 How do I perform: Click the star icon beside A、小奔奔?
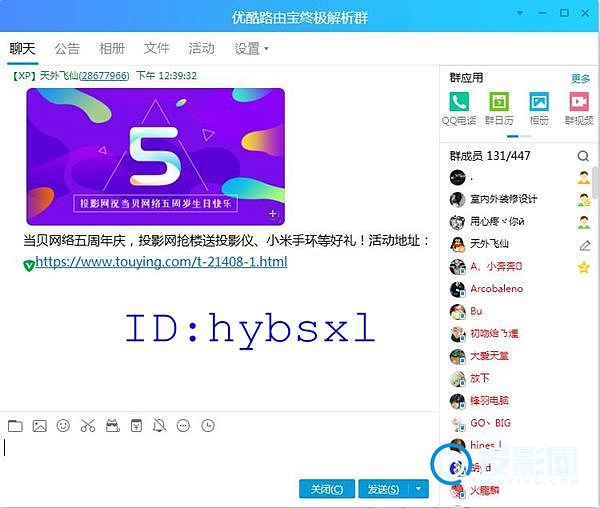click(584, 267)
